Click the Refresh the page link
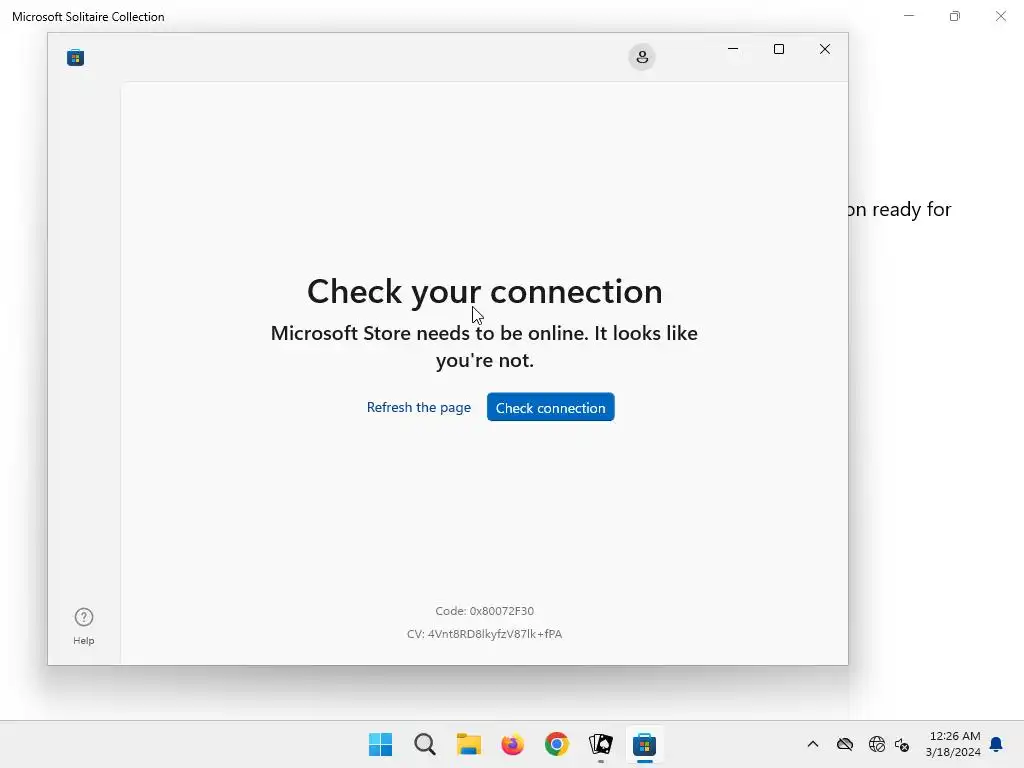 pyautogui.click(x=419, y=408)
